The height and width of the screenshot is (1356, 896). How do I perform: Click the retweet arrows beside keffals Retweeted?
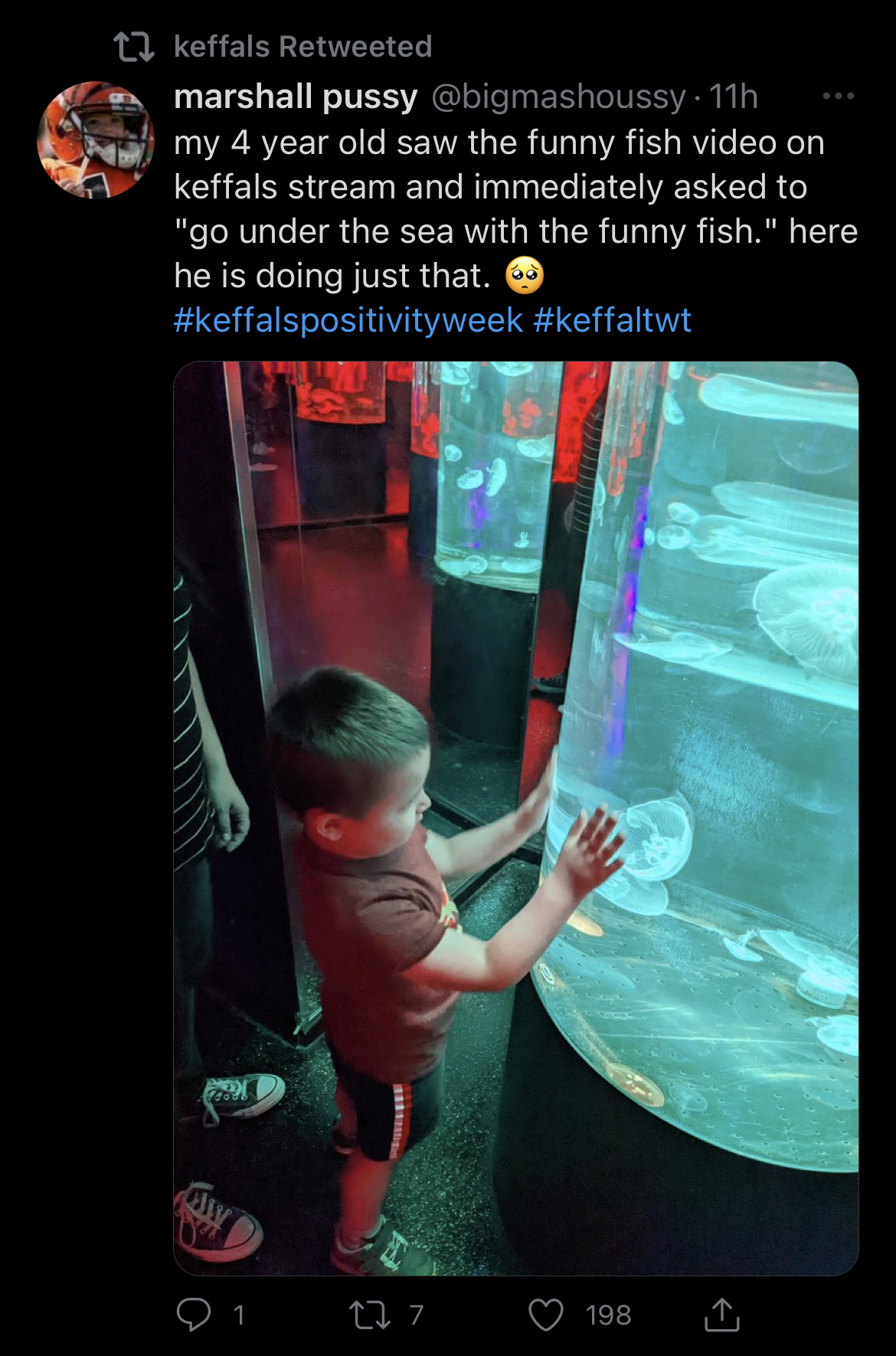pyautogui.click(x=134, y=47)
